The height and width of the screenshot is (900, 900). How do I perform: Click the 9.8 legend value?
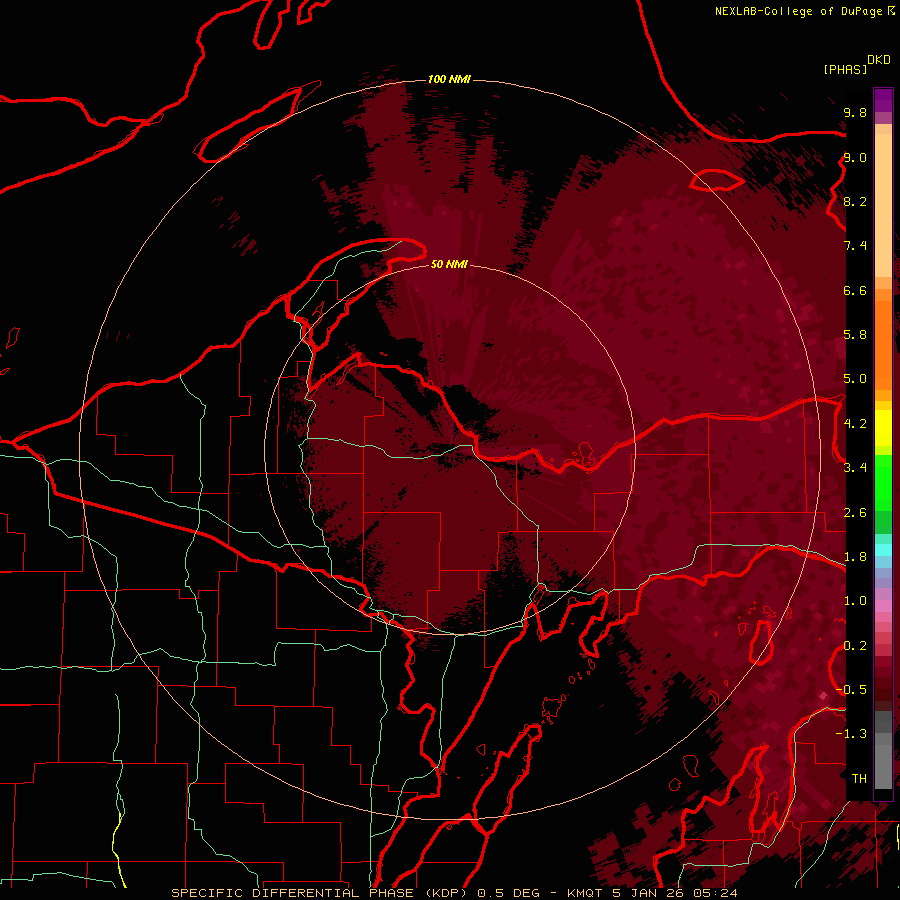[855, 112]
